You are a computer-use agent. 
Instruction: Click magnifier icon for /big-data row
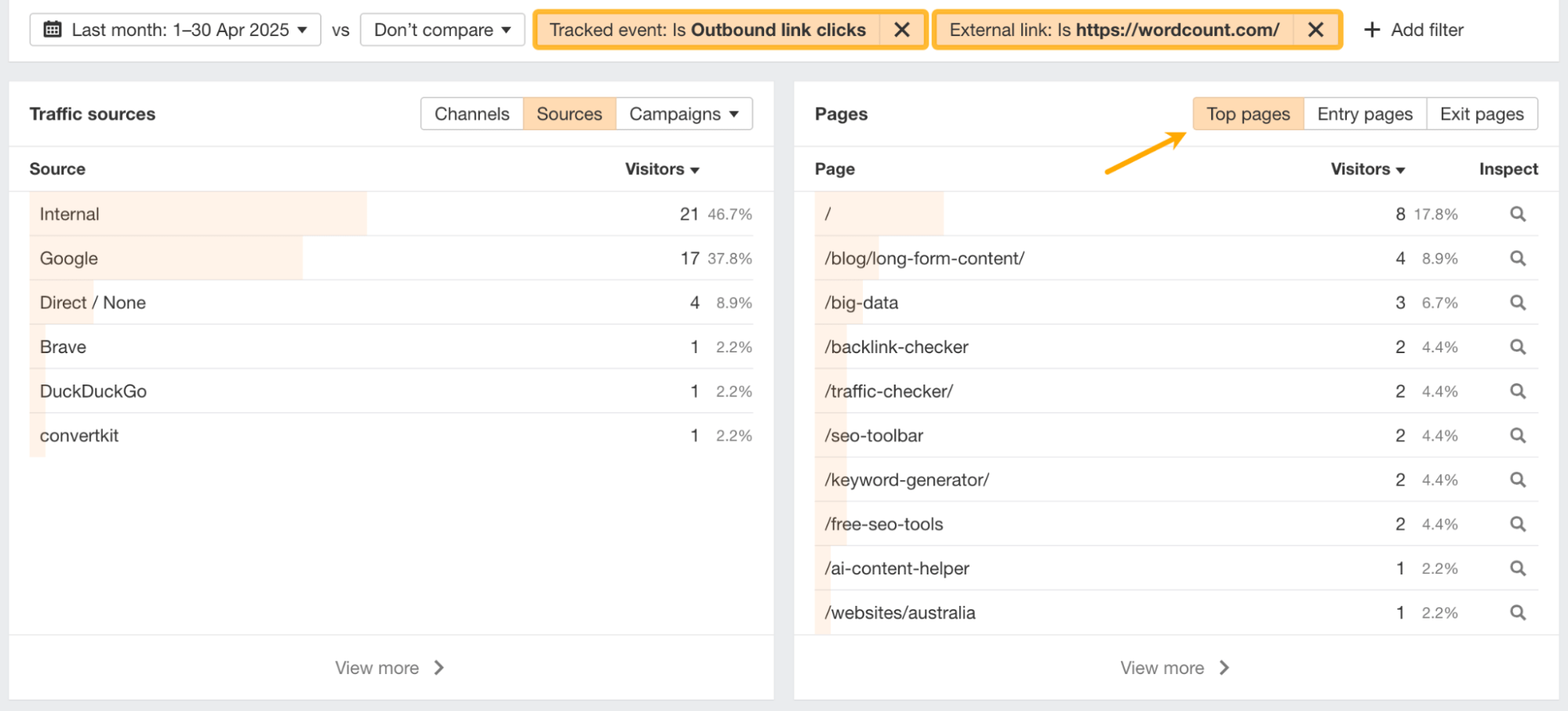click(x=1518, y=303)
